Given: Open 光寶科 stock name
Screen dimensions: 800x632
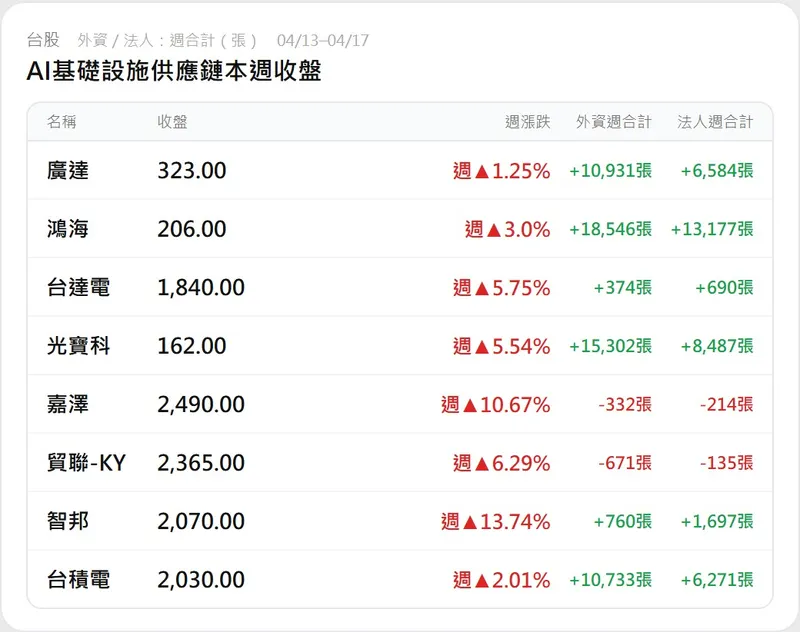Looking at the screenshot, I should pos(78,346).
